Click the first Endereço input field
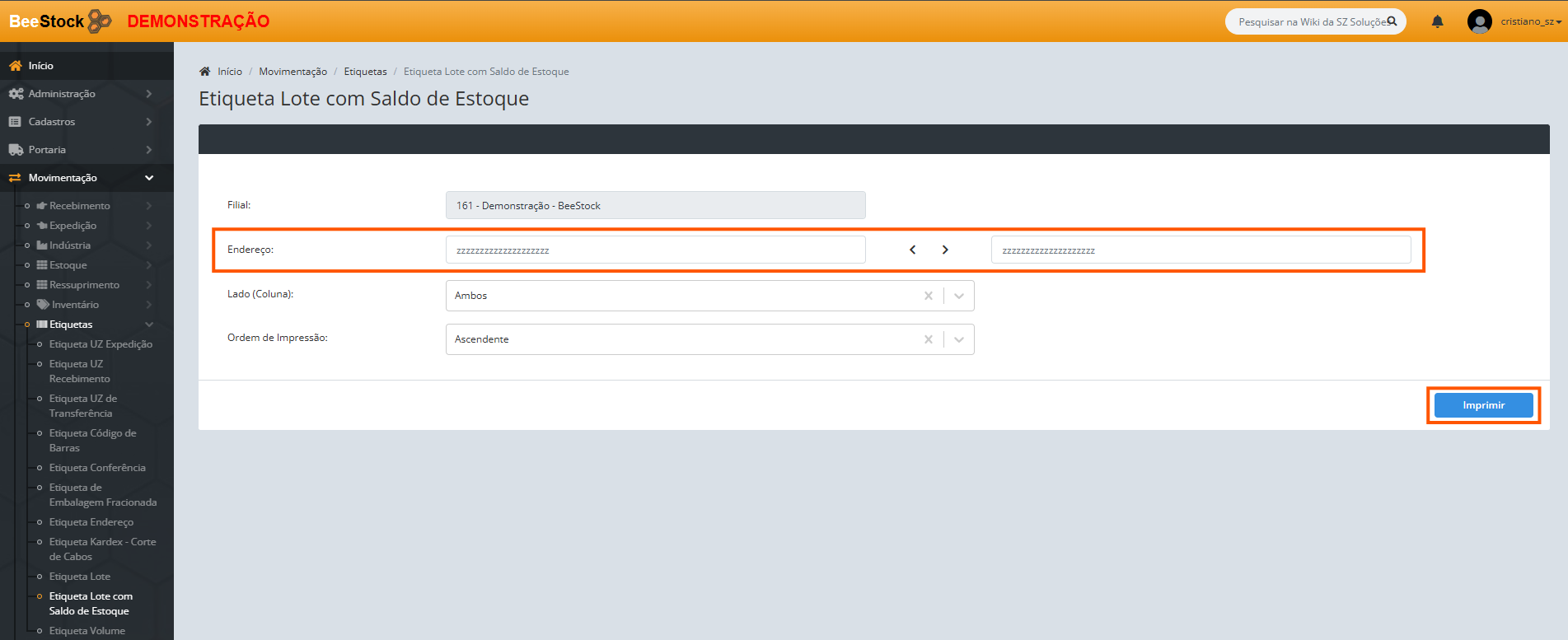This screenshot has width=1568, height=640. coord(655,250)
